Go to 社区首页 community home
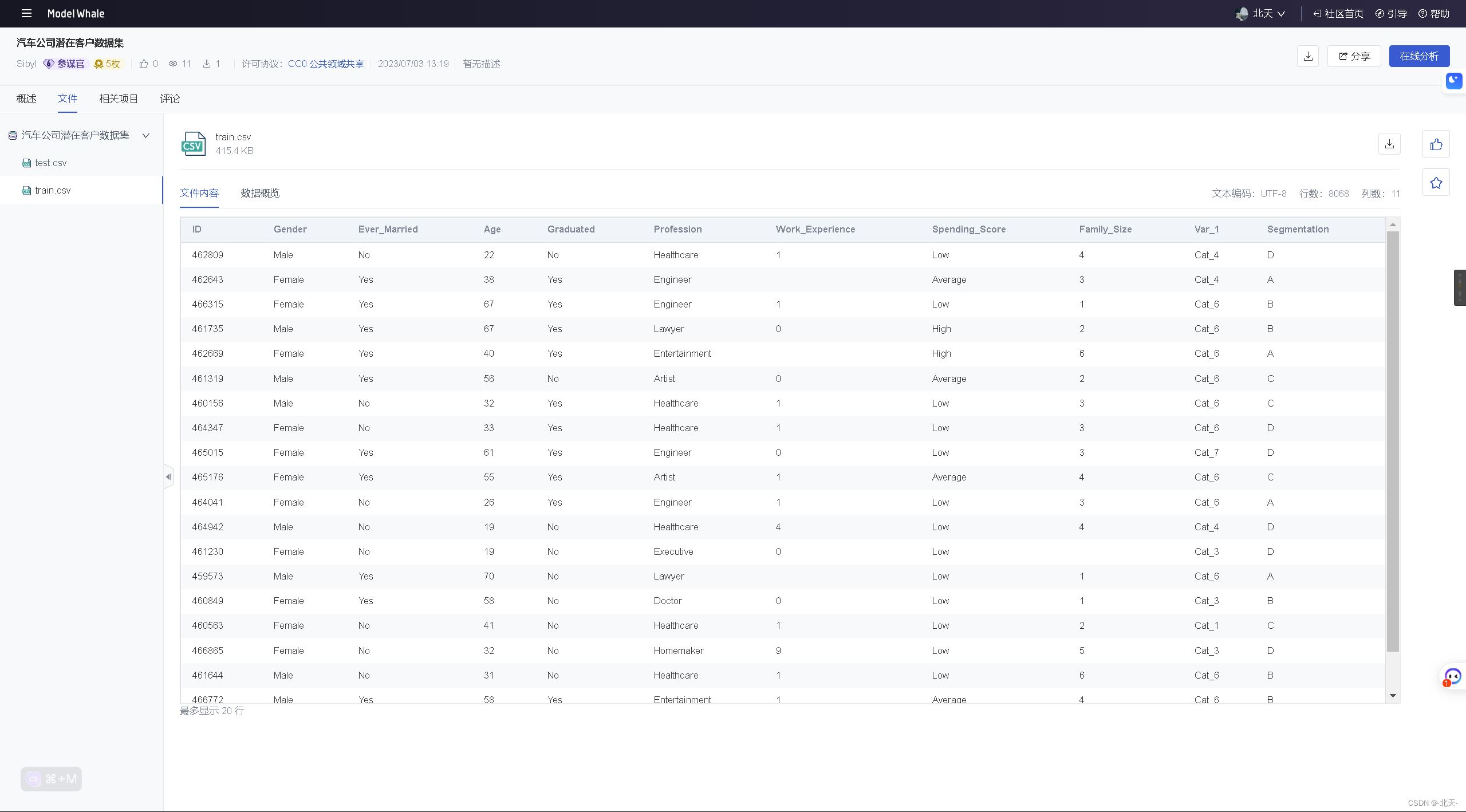Image resolution: width=1466 pixels, height=812 pixels. [1339, 13]
